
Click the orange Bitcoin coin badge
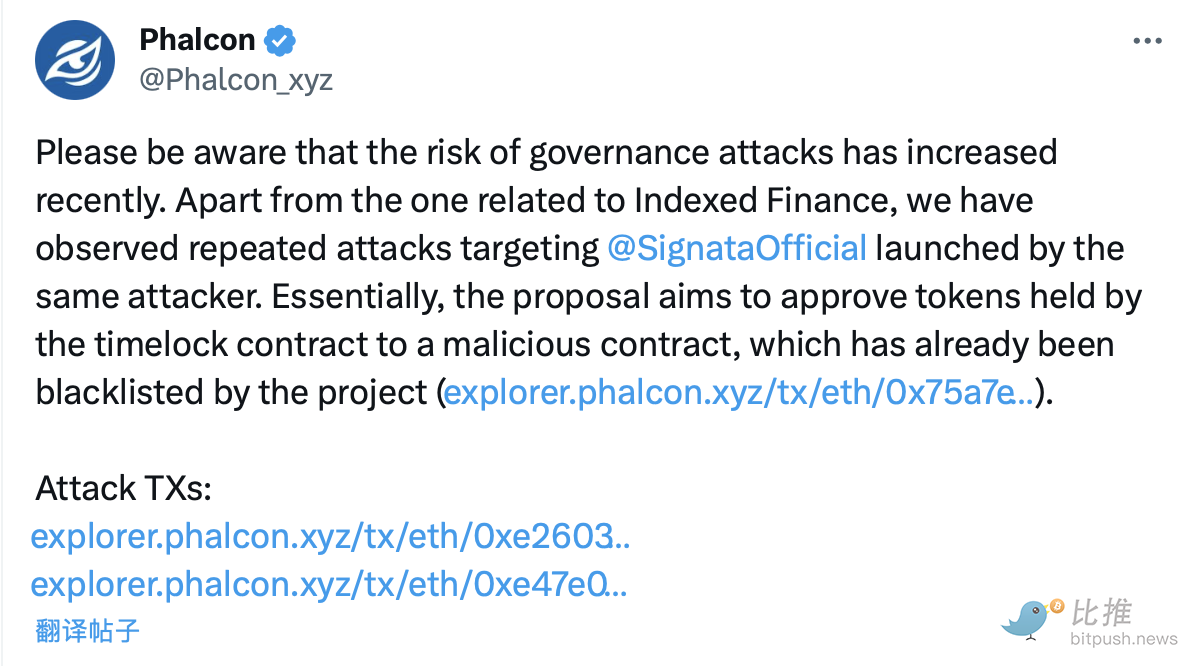1056,607
